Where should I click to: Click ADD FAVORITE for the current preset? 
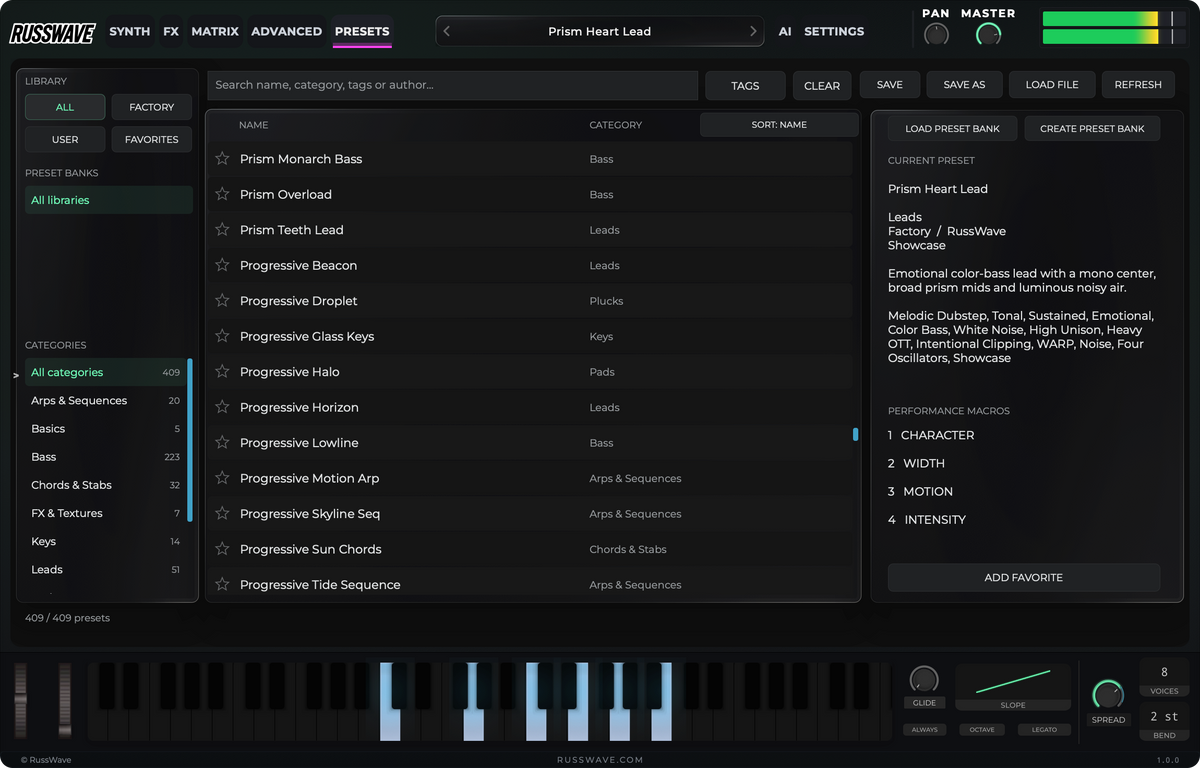[x=1024, y=578]
